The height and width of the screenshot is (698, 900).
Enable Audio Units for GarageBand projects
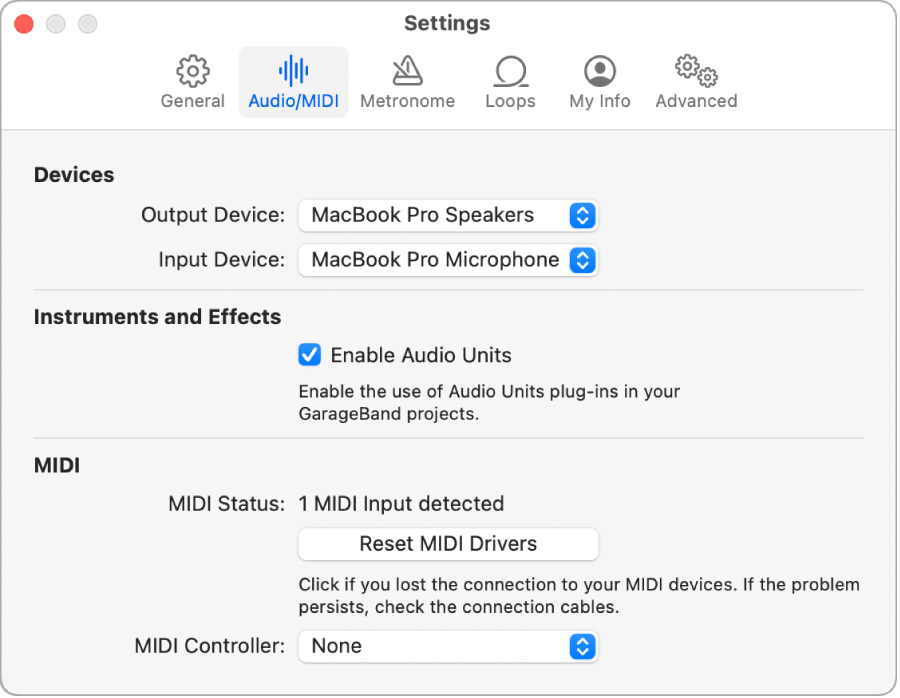coord(310,355)
